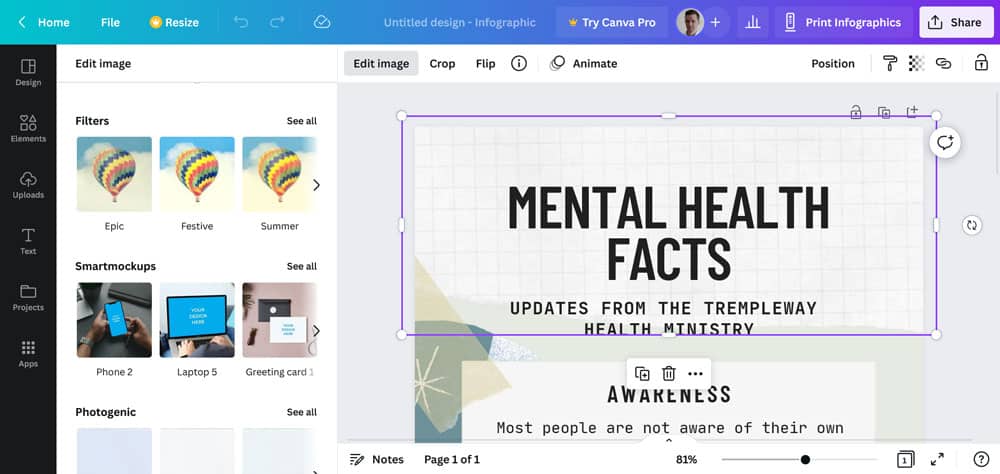
Task: Open the File menu
Action: pos(110,22)
